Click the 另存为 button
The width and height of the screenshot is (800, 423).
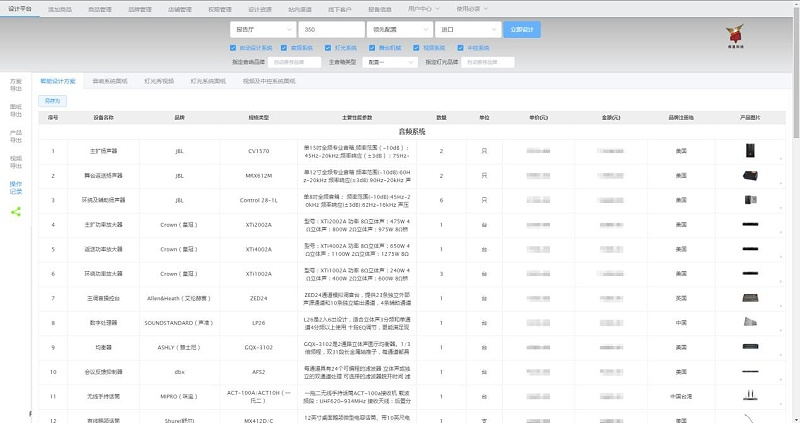click(x=53, y=101)
